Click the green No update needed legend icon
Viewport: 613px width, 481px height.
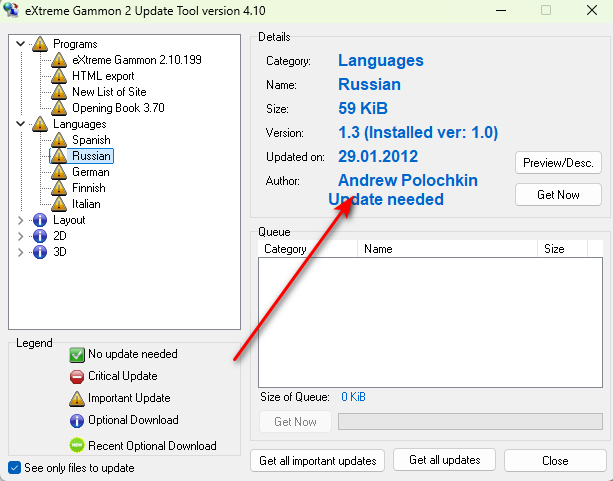click(77, 355)
